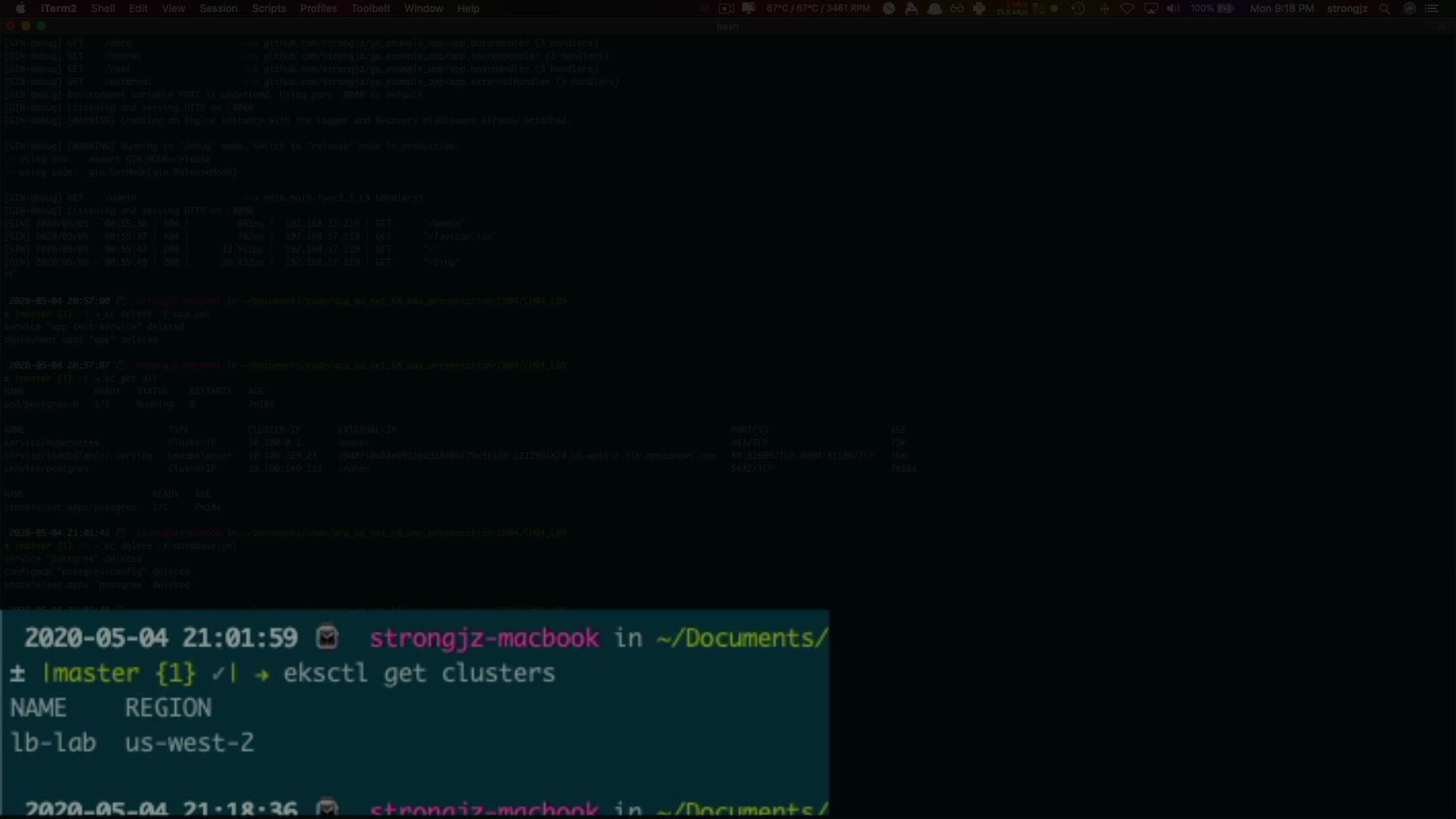Screen dimensions: 1456x819
Task: Open Notification Center list icon
Action: tap(1432, 8)
